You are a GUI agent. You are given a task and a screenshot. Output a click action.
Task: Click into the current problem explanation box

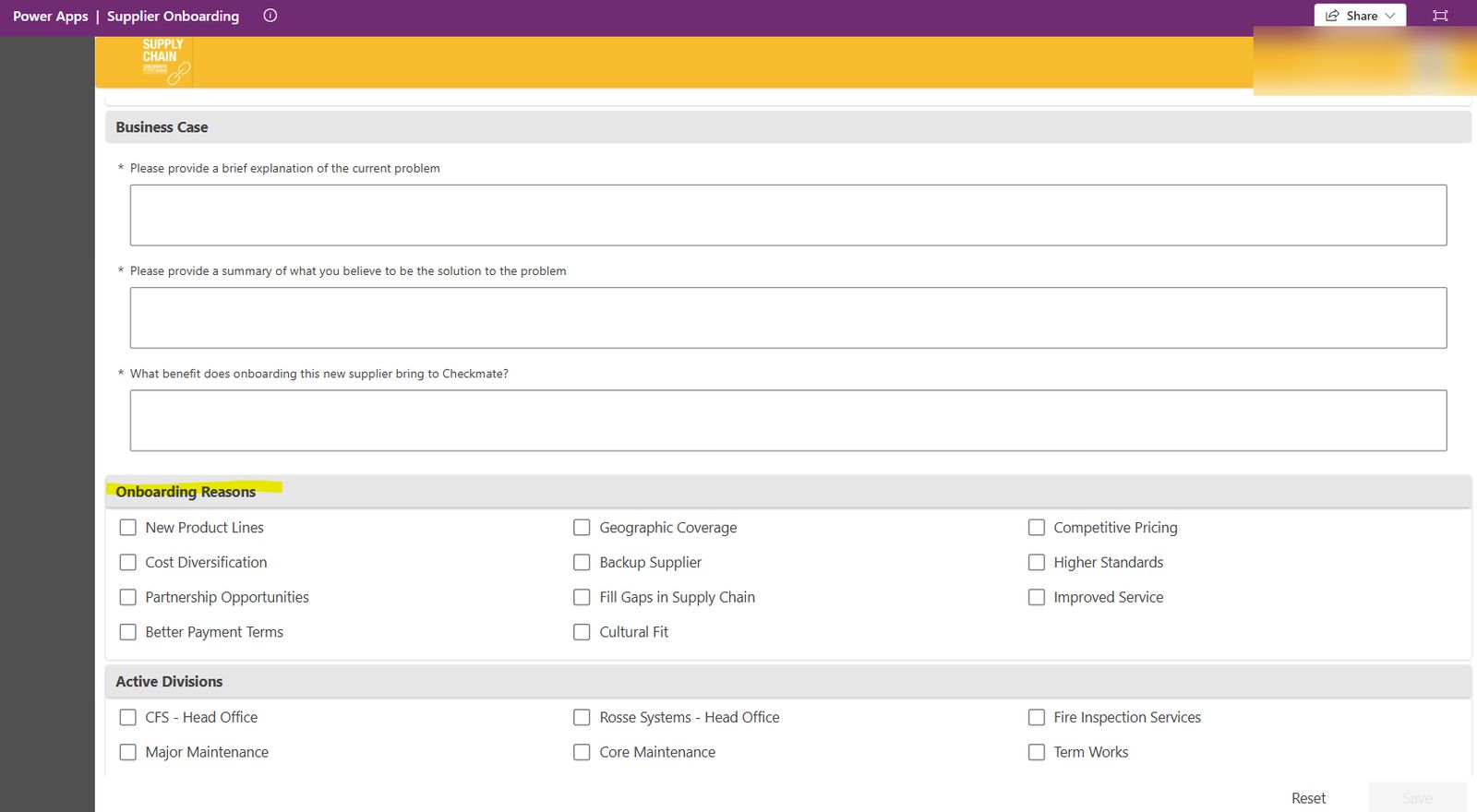[x=787, y=215]
